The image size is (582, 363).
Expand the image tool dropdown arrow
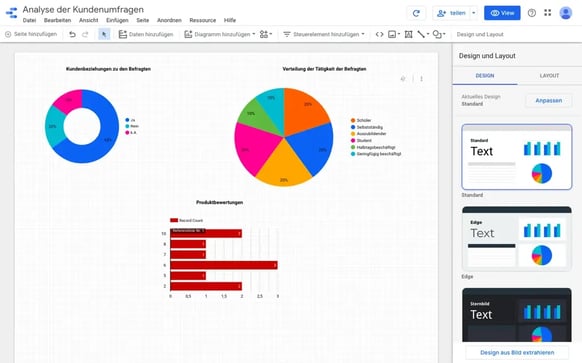399,35
